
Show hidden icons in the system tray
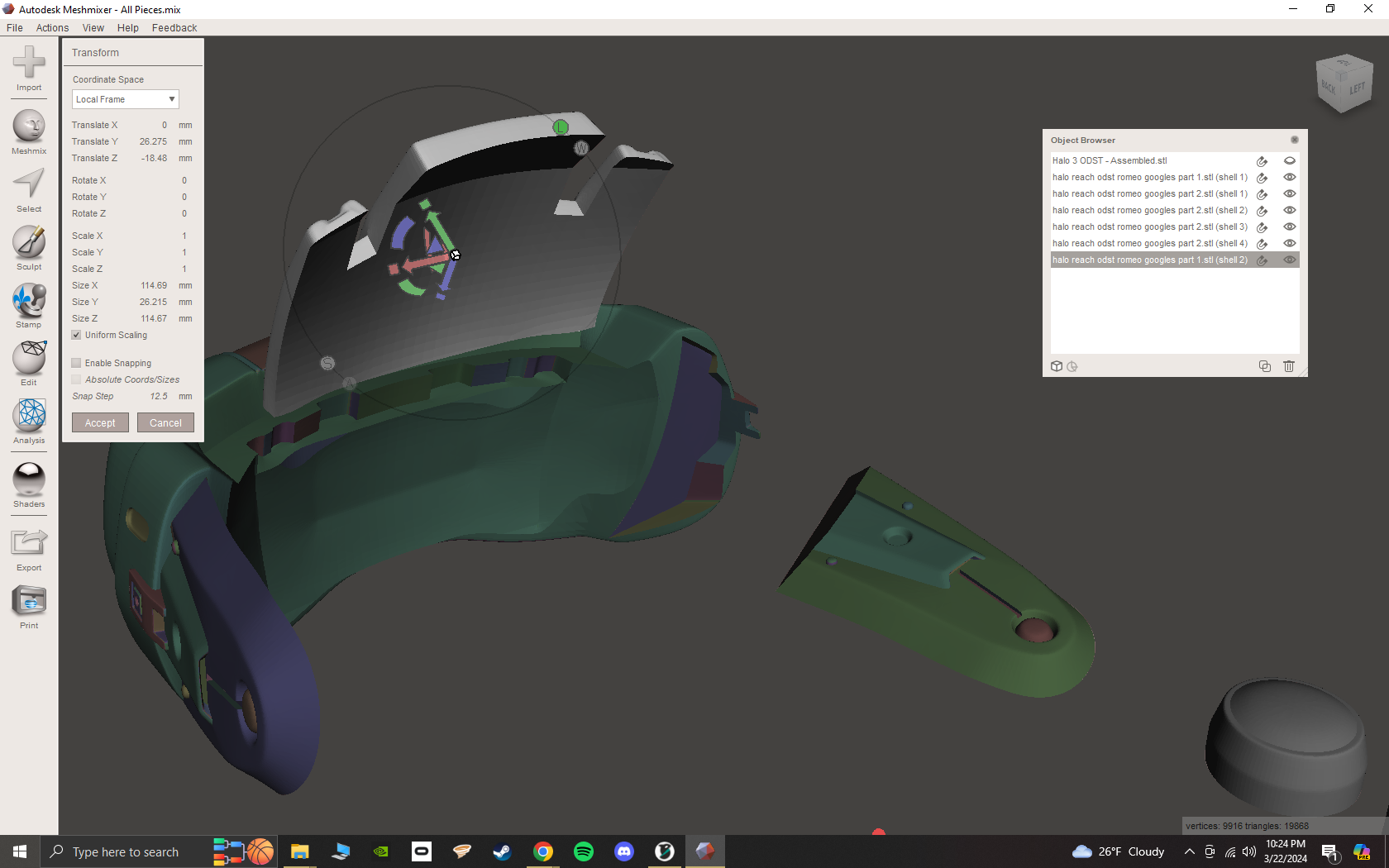pos(1189,851)
